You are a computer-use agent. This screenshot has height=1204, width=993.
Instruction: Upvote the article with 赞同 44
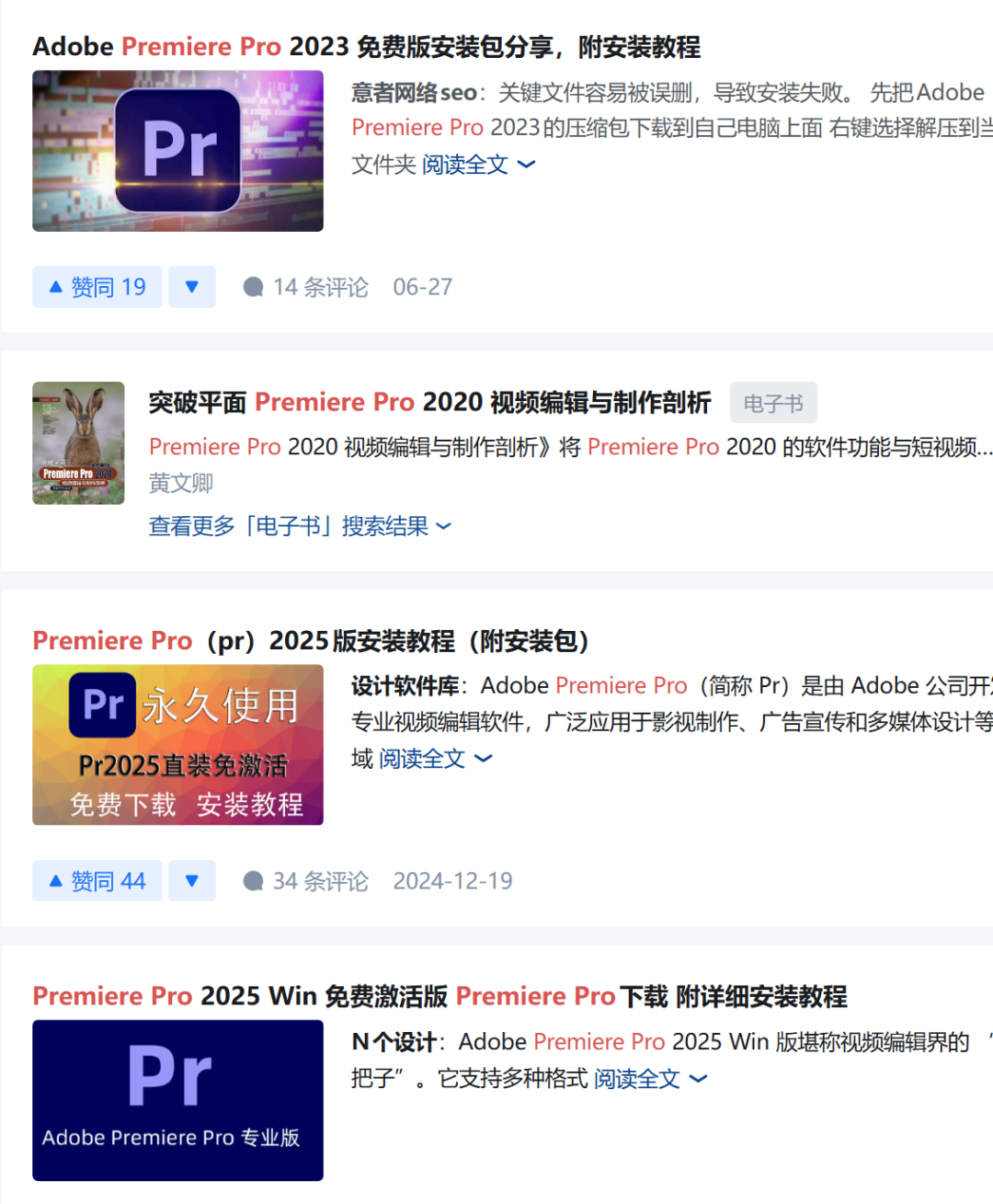click(97, 881)
